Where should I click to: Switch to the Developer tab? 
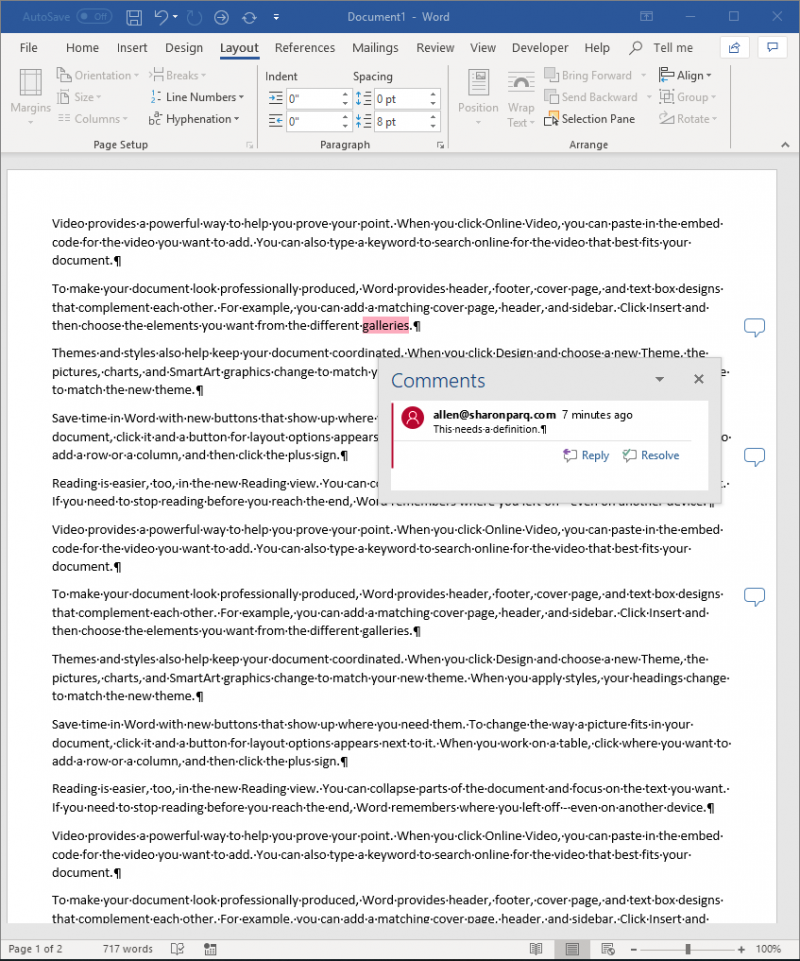540,48
